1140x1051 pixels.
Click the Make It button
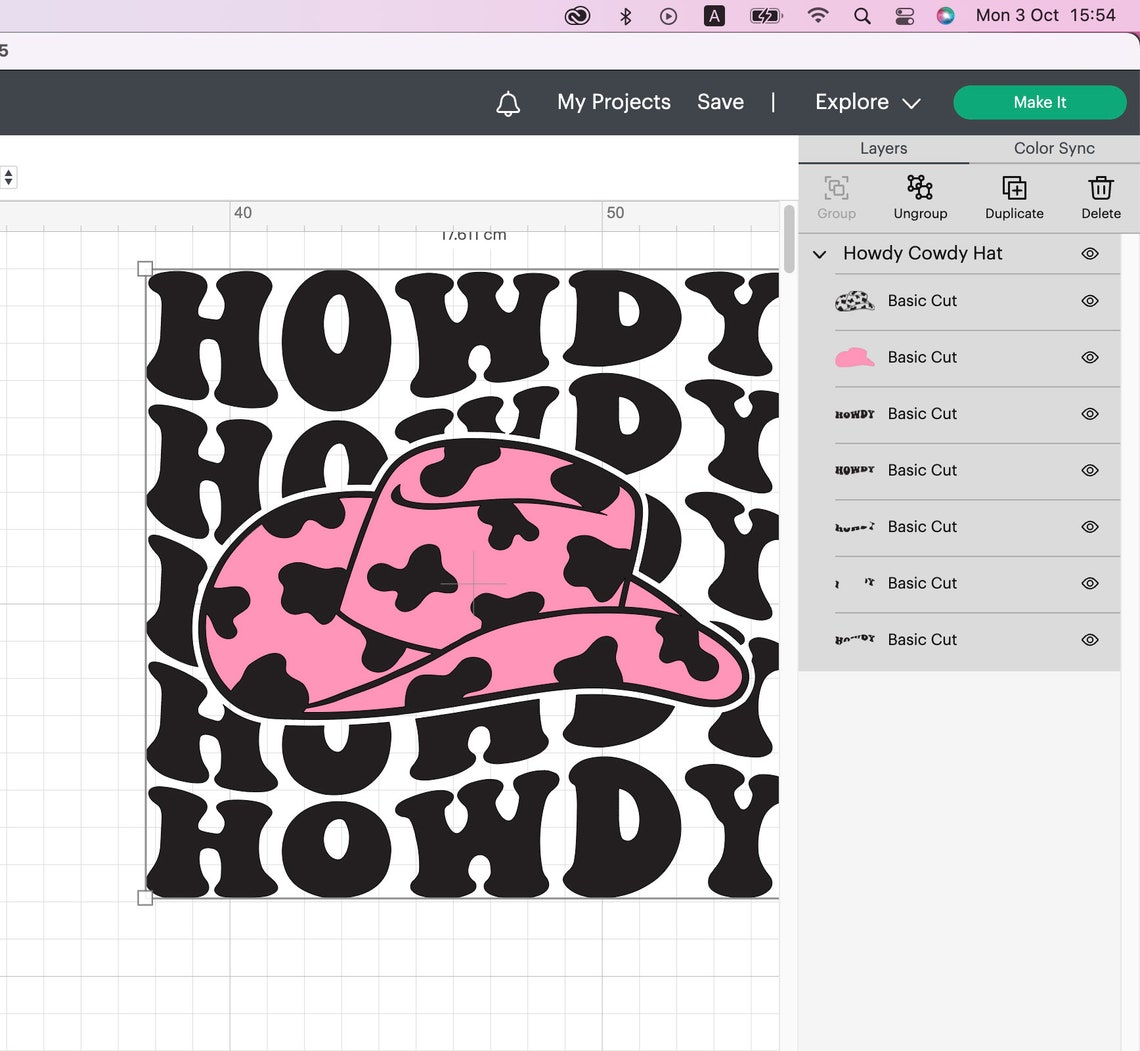(1039, 102)
